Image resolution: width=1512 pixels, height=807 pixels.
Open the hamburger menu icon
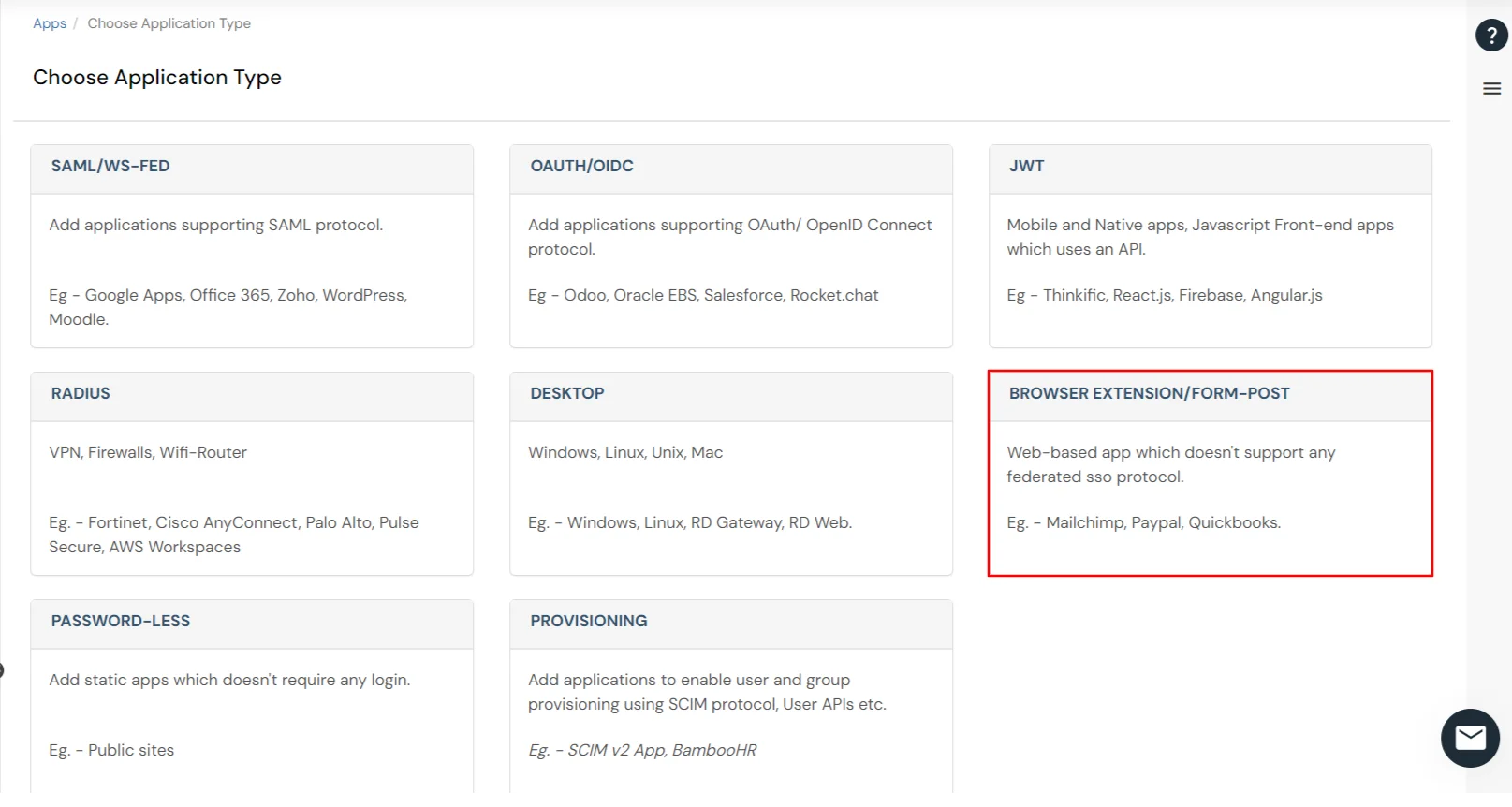(1492, 89)
